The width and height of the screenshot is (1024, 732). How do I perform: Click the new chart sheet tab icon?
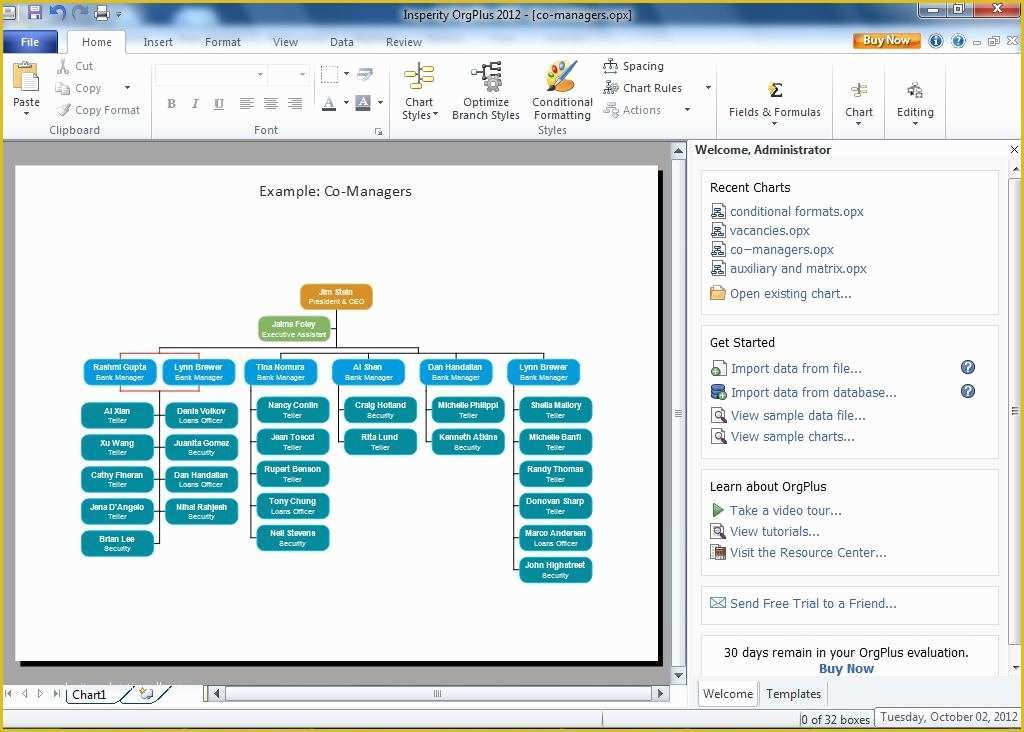[x=146, y=694]
